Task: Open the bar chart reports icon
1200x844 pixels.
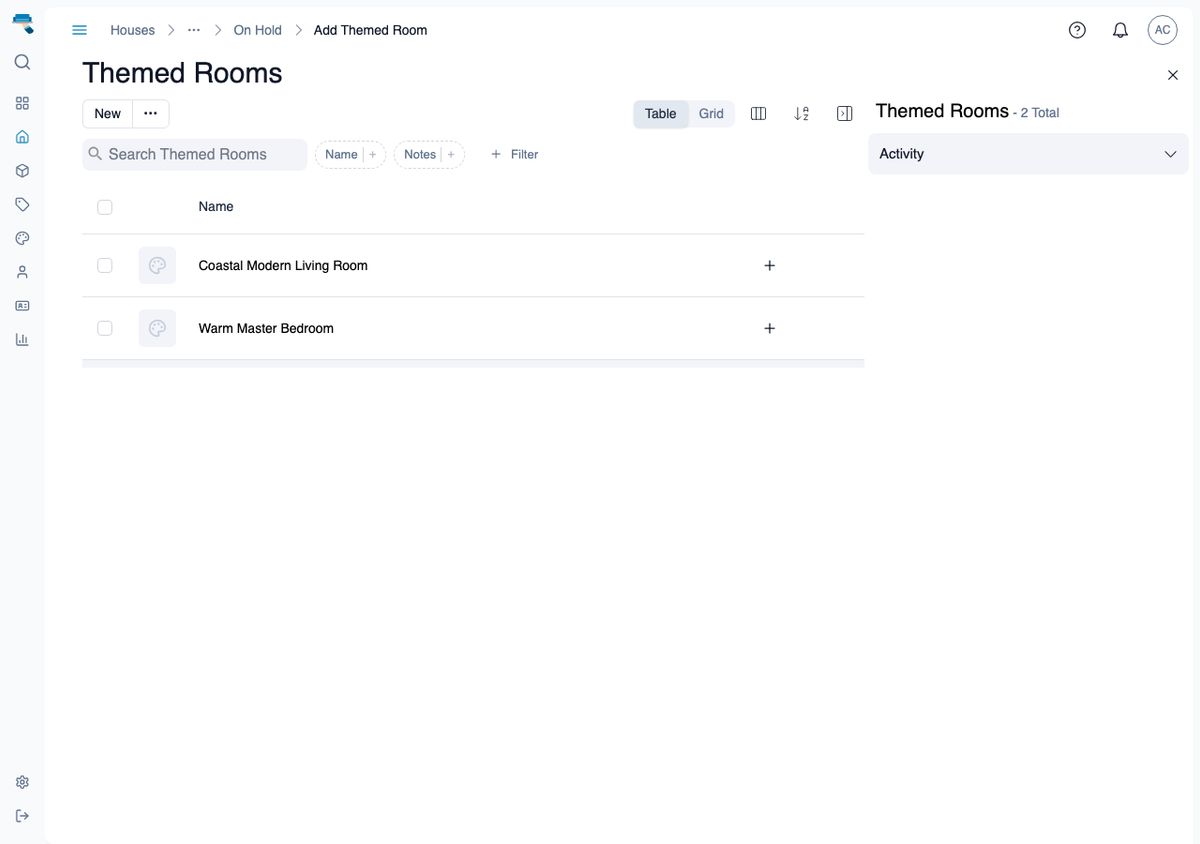Action: [x=22, y=339]
